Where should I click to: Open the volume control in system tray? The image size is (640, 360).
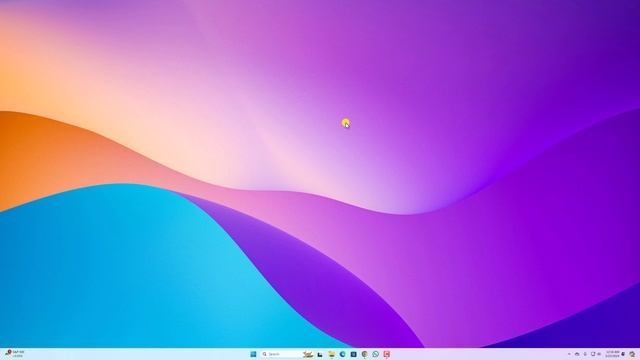(599, 354)
